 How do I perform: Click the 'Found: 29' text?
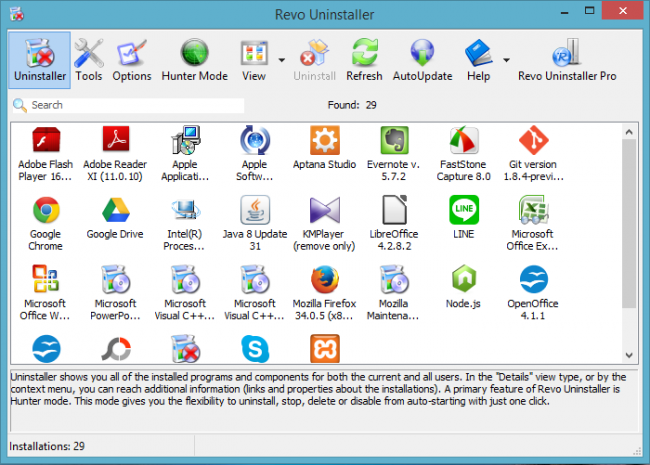click(x=352, y=105)
